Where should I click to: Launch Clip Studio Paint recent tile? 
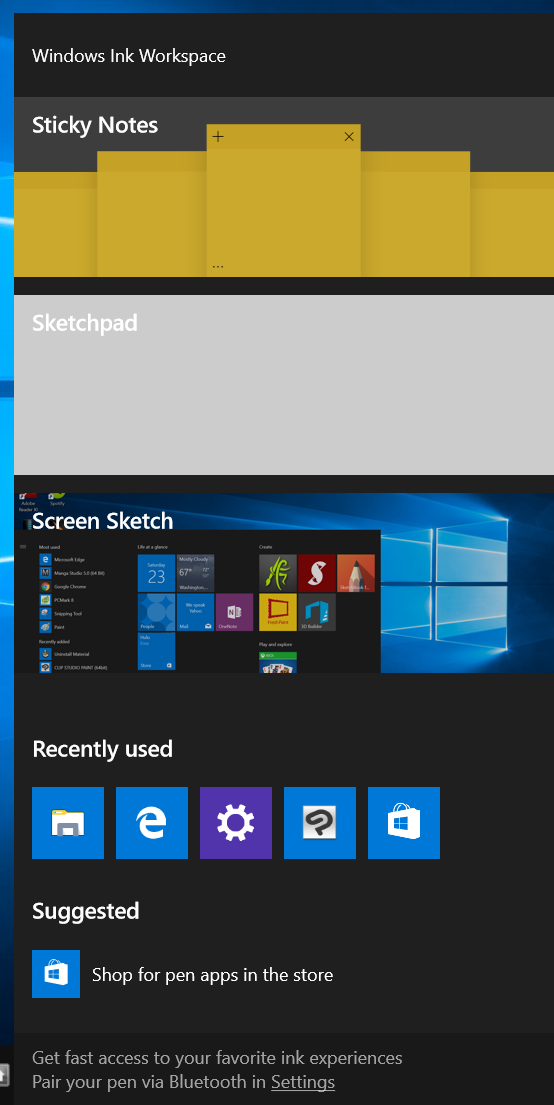(319, 822)
